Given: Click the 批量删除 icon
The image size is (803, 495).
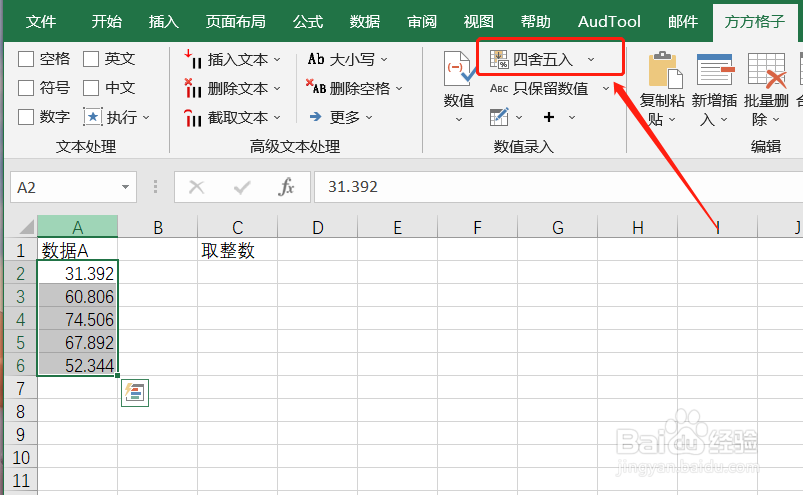Looking at the screenshot, I should point(767,70).
